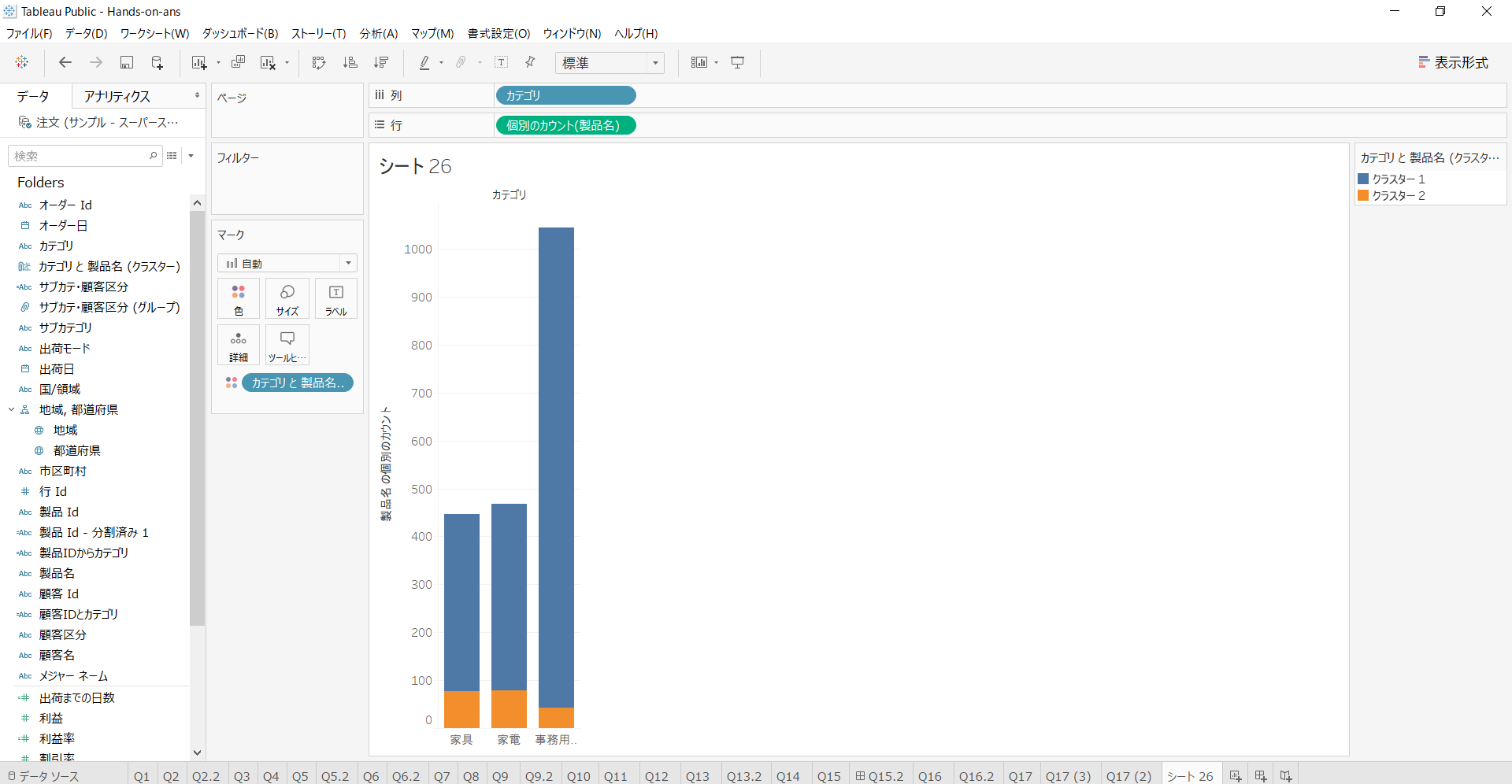Open the ダッシュボード(B) menu
1512x784 pixels.
pos(240,33)
